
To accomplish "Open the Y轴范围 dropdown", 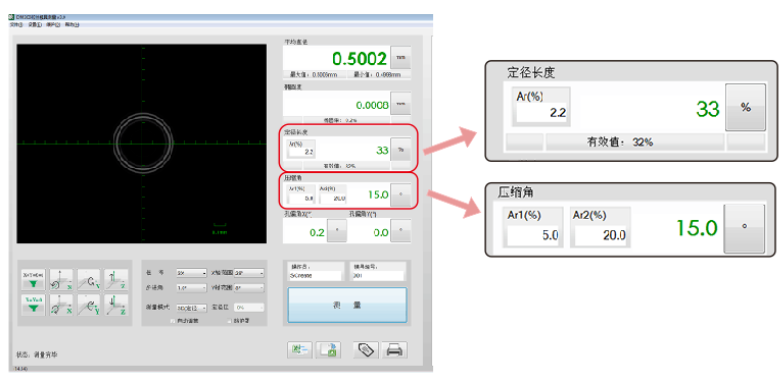I will coord(249,288).
